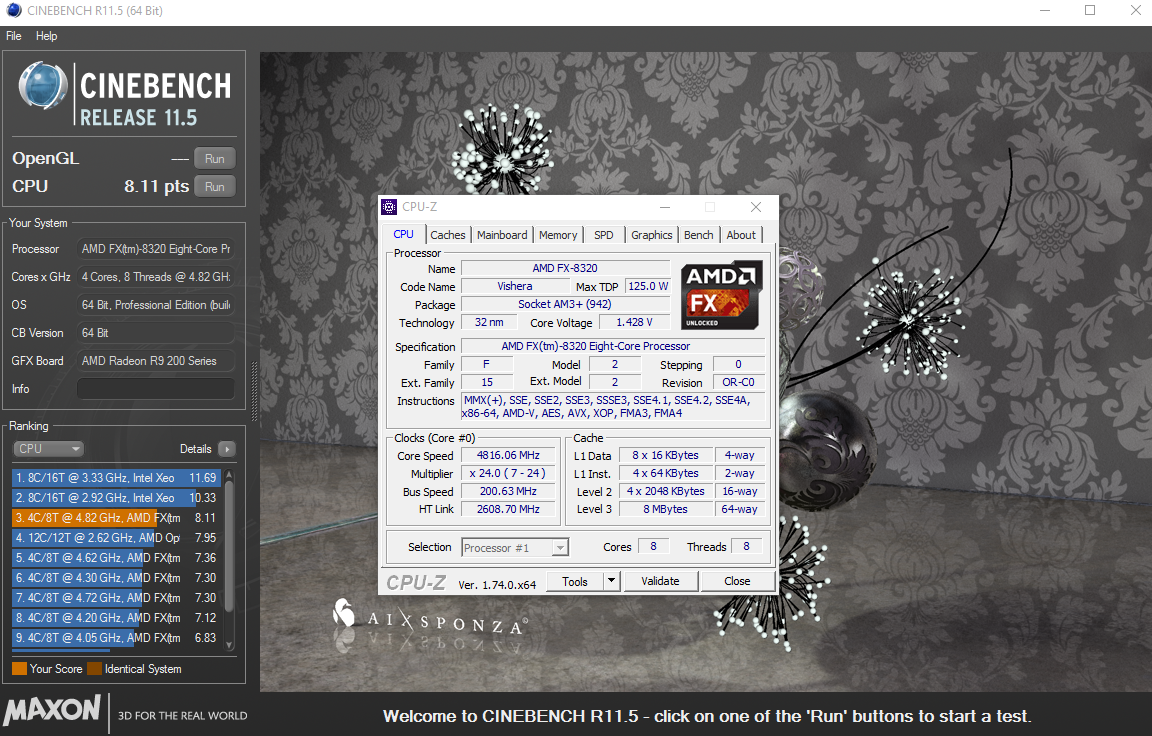Select highlighted ranking row 4C/8T @ 4.82 GHz

pyautogui.click(x=116, y=518)
